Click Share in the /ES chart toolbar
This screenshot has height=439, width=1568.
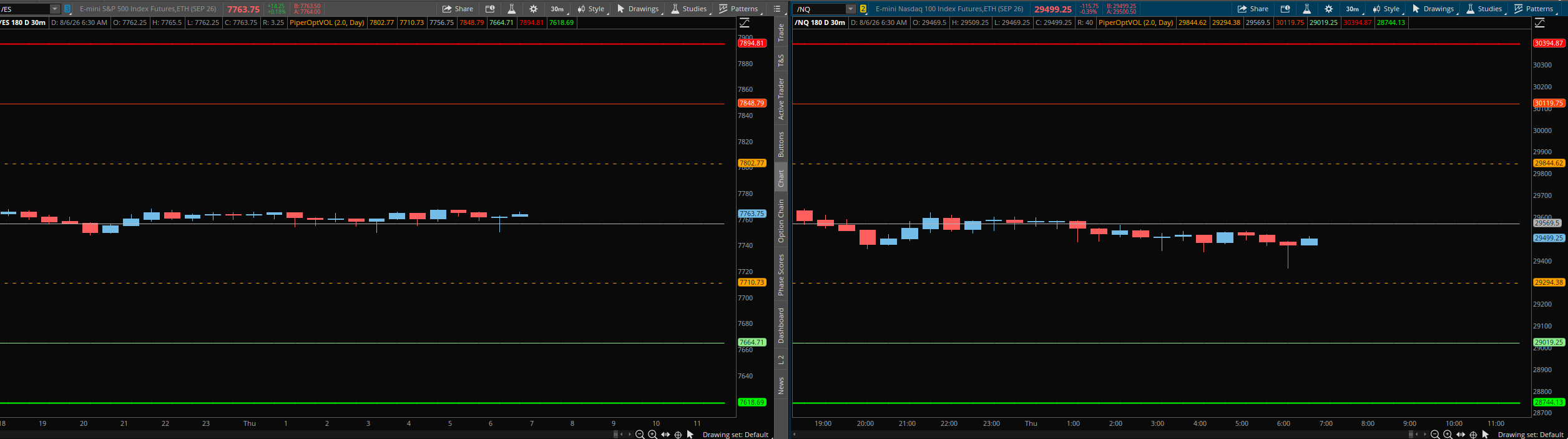pyautogui.click(x=458, y=9)
